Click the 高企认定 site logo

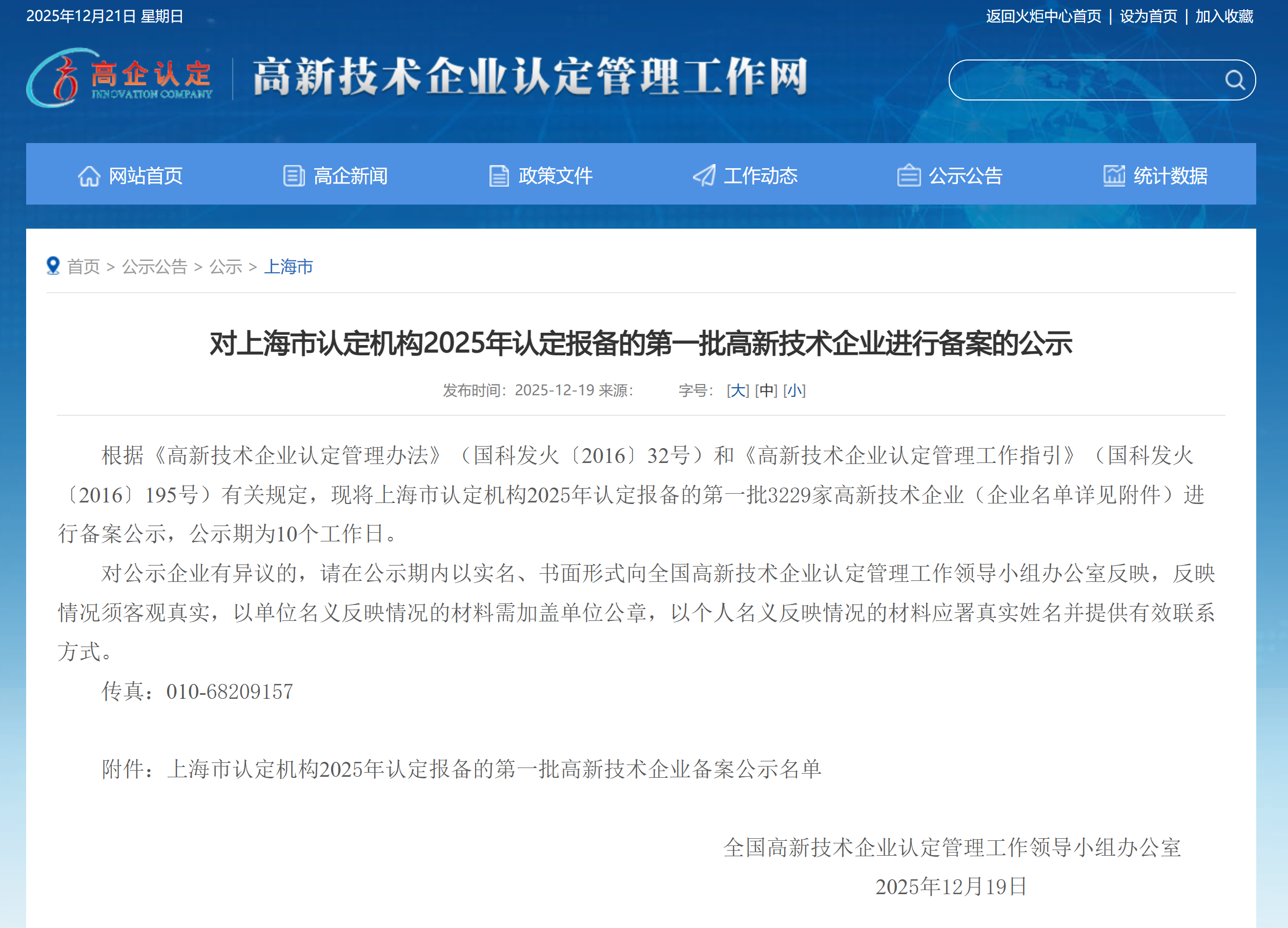point(120,78)
